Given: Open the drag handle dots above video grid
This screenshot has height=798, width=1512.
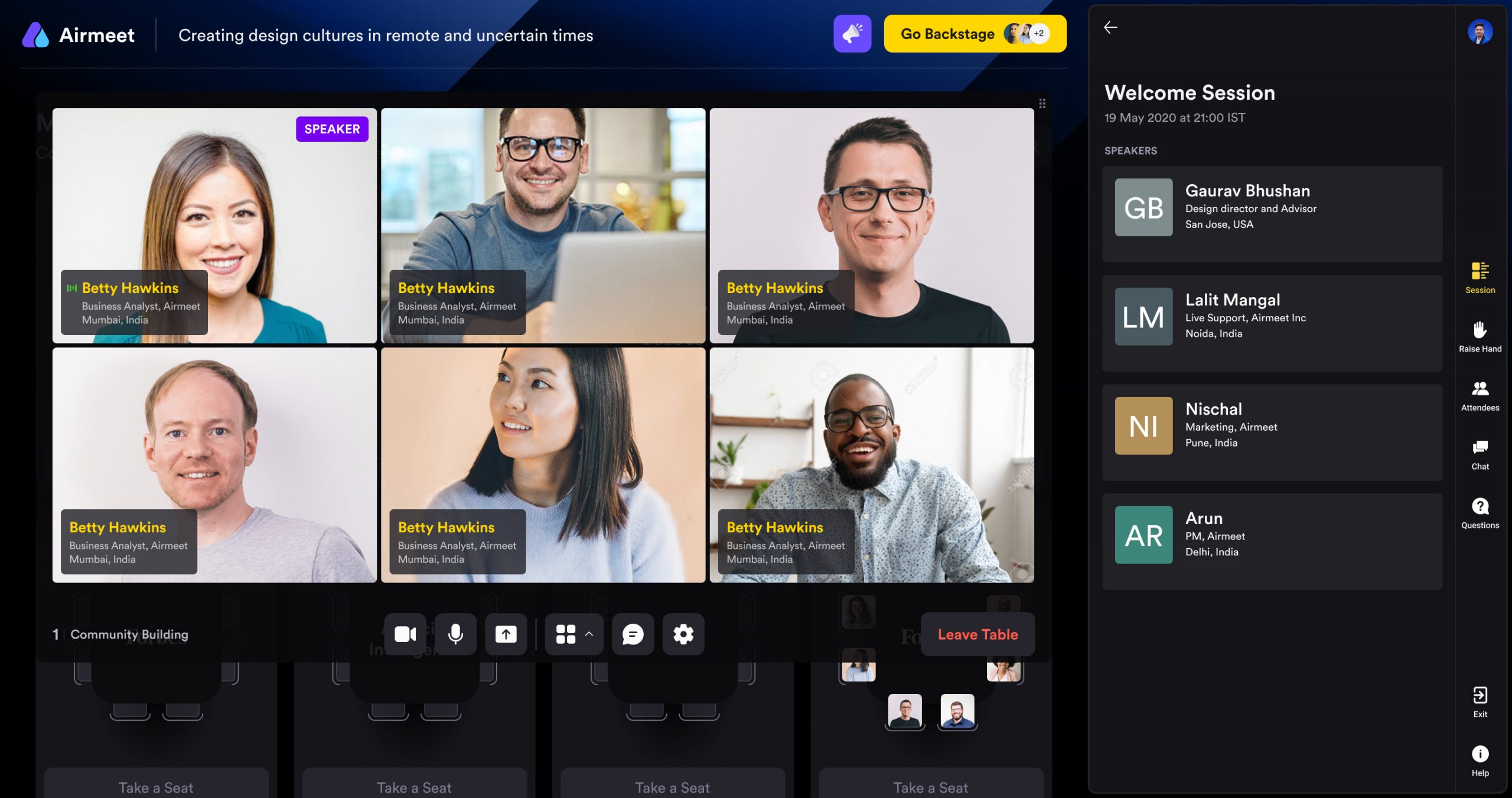Looking at the screenshot, I should coord(1042,103).
